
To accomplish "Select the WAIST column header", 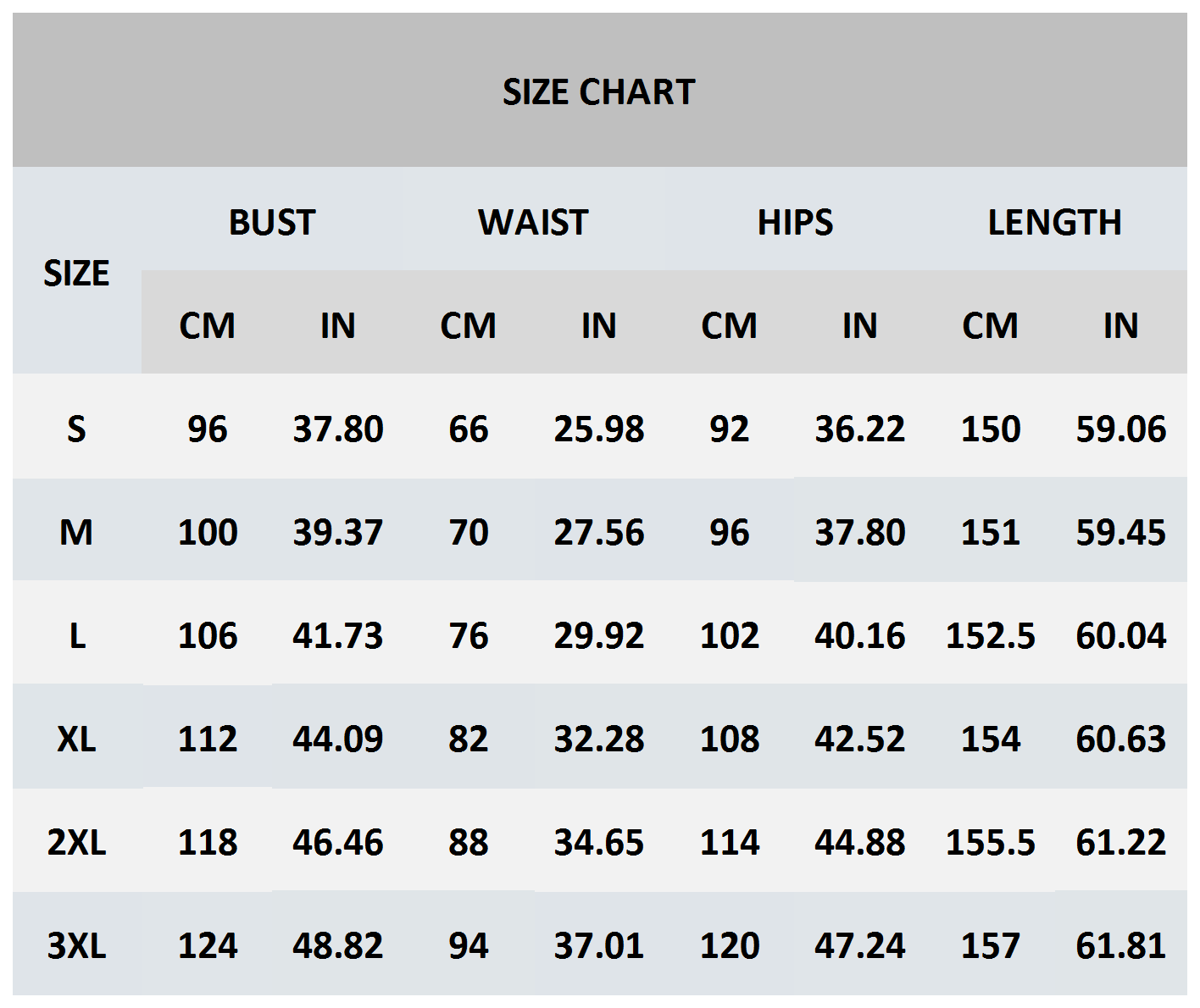I will [x=533, y=222].
